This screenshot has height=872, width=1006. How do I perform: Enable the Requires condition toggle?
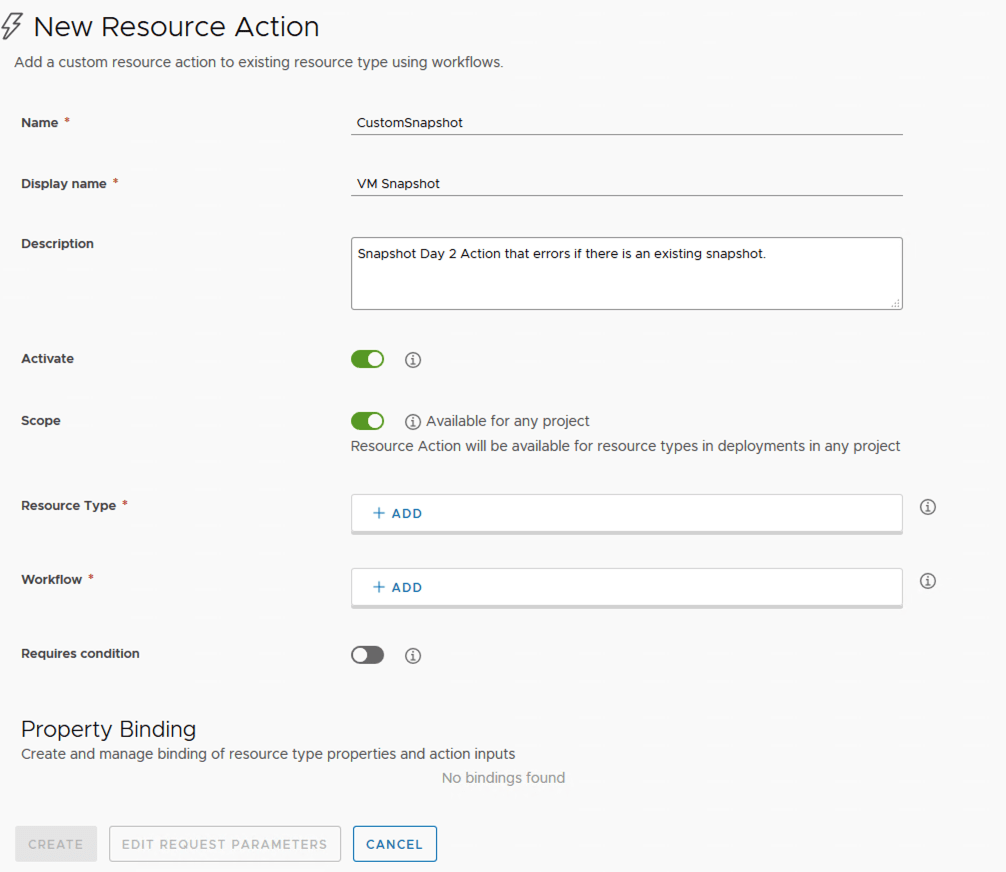point(367,655)
